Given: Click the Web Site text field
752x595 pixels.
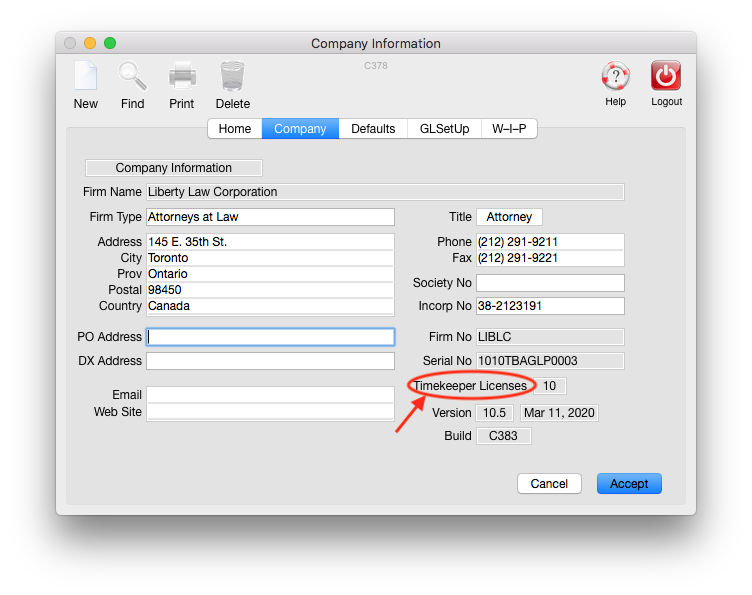Looking at the screenshot, I should pos(270,412).
